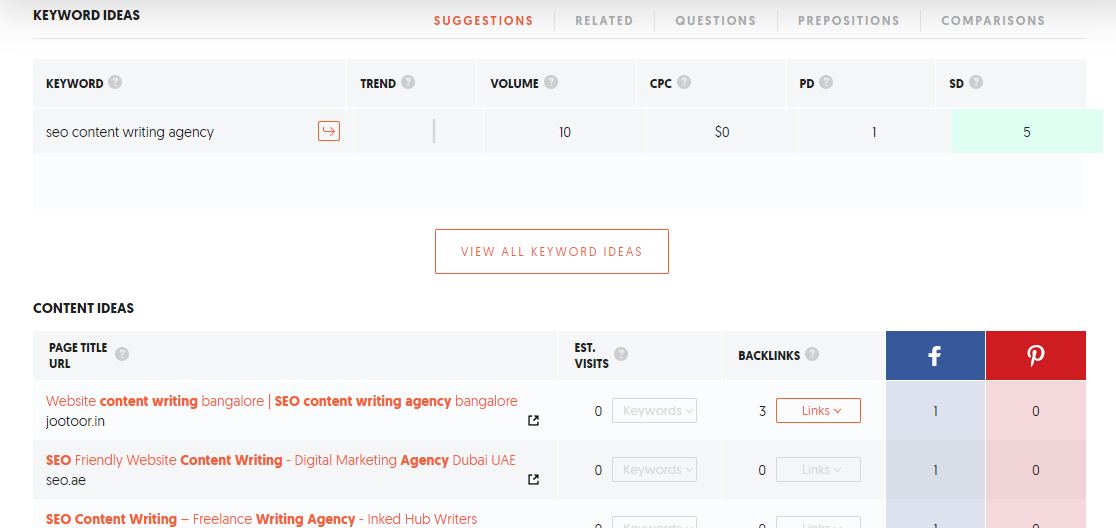Open the Comparisons tab
The width and height of the screenshot is (1116, 528).
992,20
